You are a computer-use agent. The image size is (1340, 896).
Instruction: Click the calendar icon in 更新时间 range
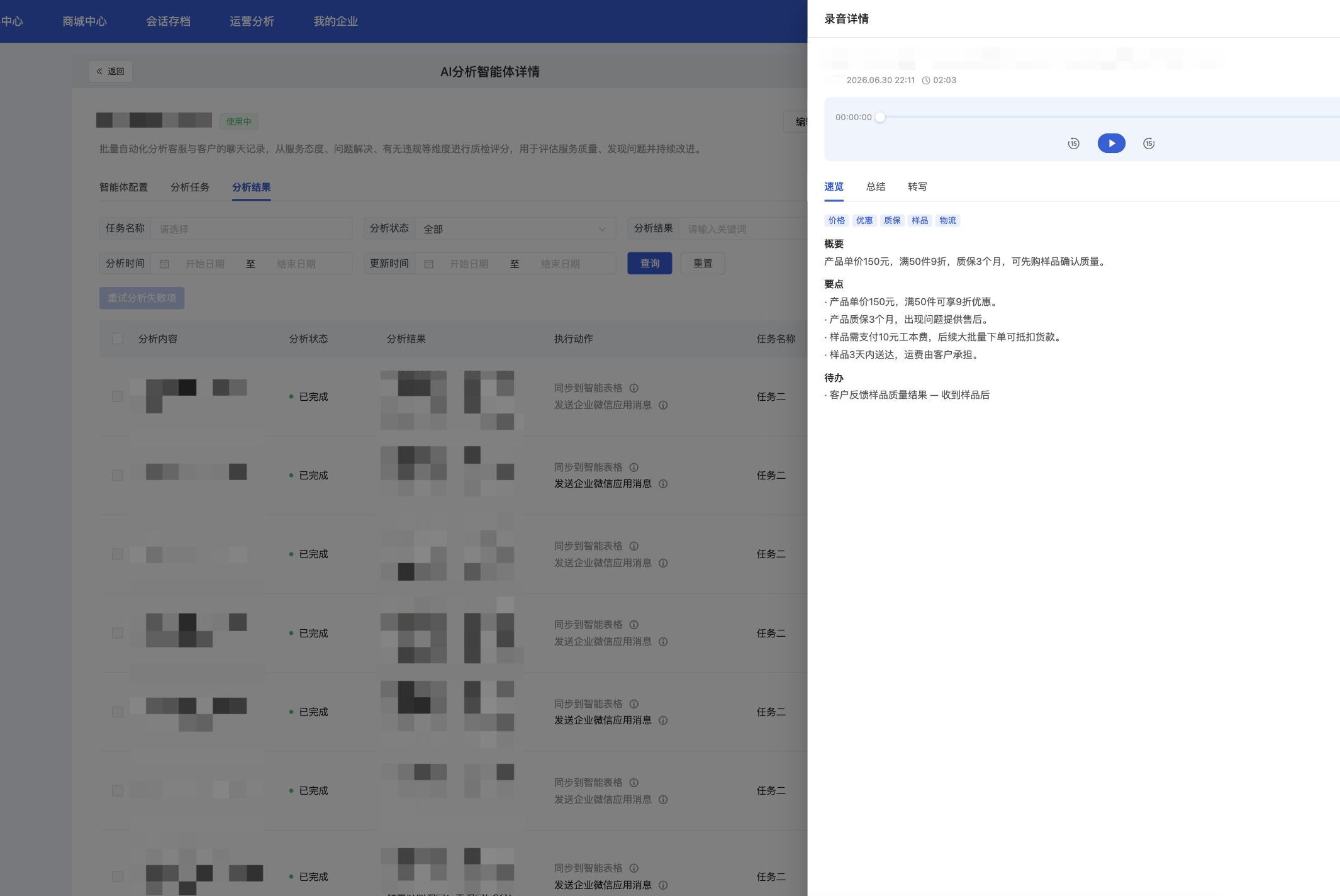tap(428, 264)
